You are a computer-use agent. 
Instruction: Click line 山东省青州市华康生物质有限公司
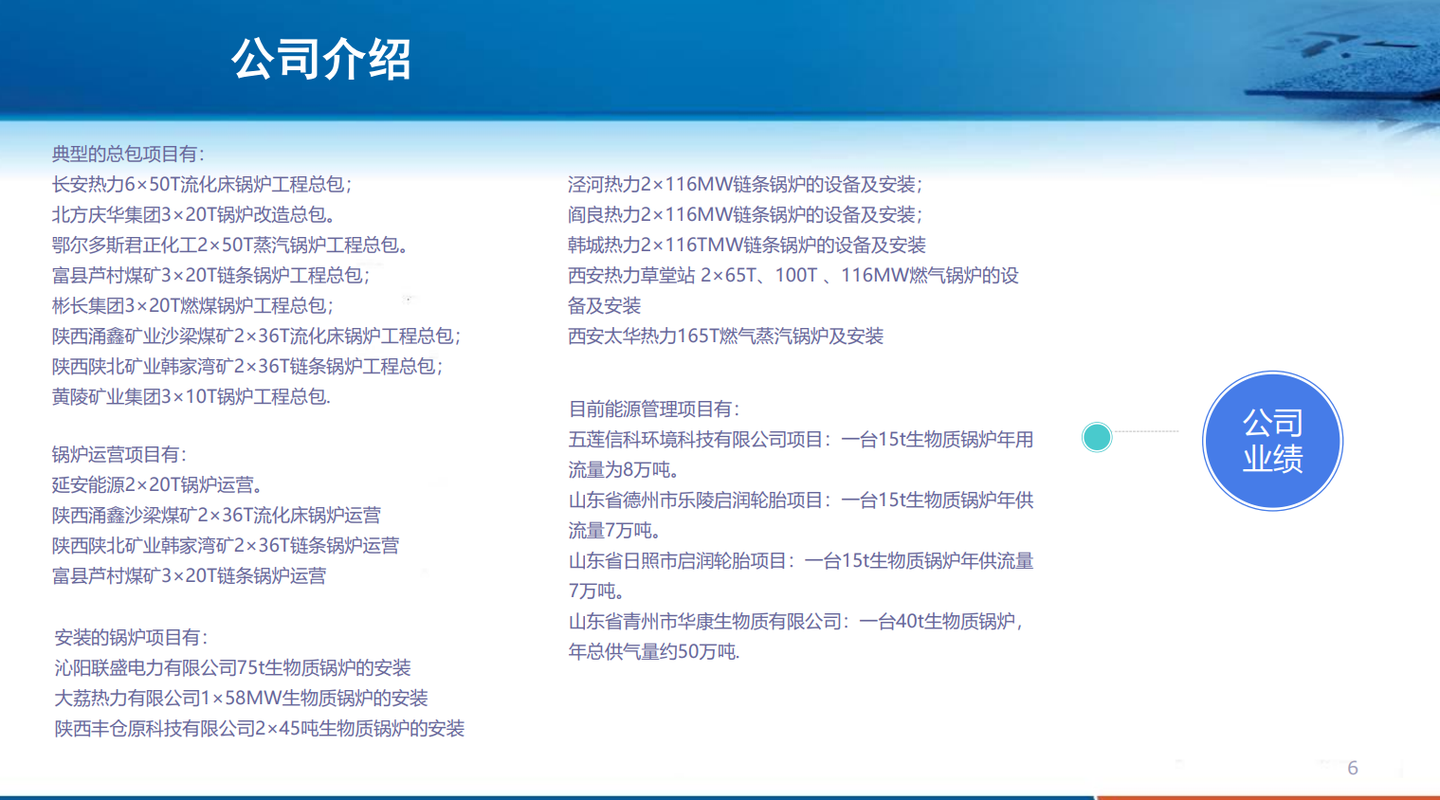pos(797,622)
